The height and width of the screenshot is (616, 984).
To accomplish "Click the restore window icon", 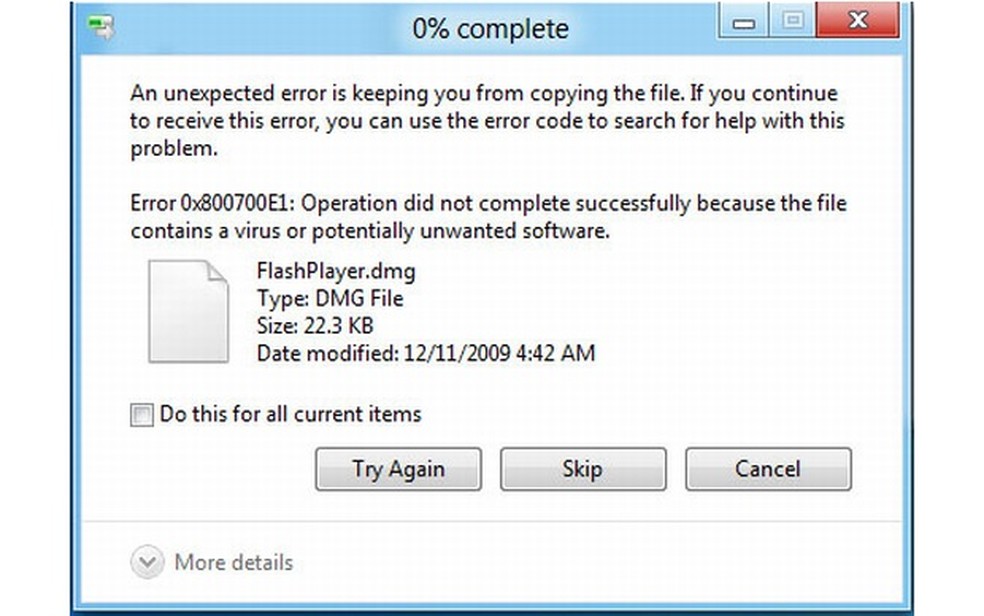I will (x=792, y=19).
